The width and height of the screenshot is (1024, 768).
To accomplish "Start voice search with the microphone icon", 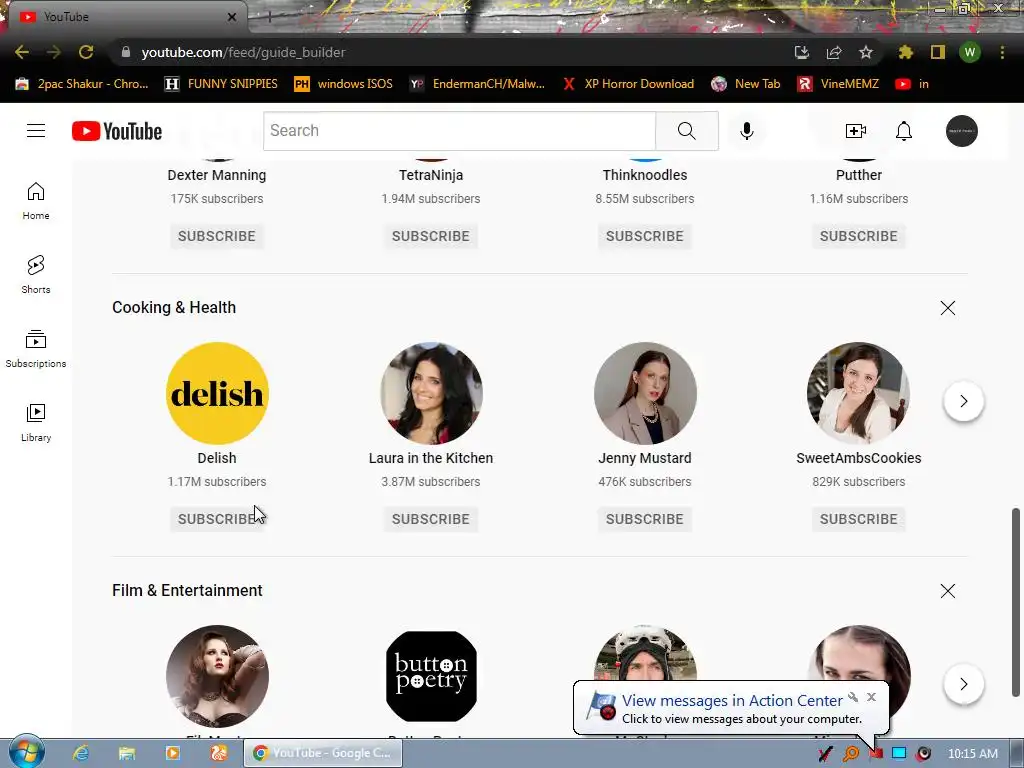I will click(x=746, y=131).
